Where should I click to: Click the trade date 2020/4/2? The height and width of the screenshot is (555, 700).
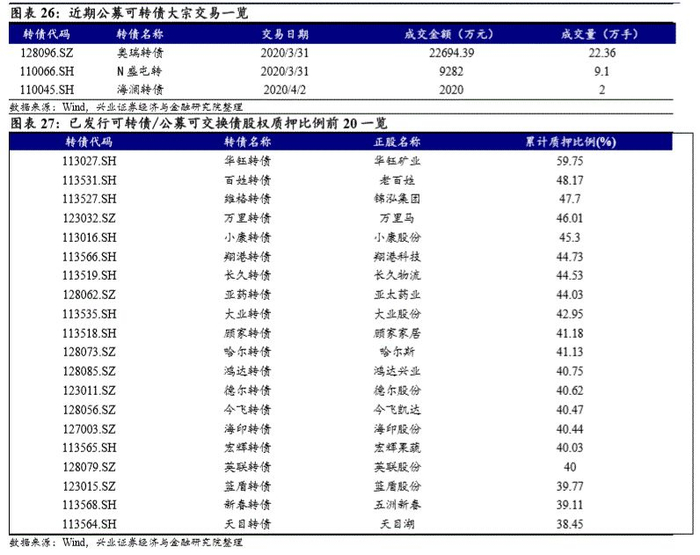(284, 90)
